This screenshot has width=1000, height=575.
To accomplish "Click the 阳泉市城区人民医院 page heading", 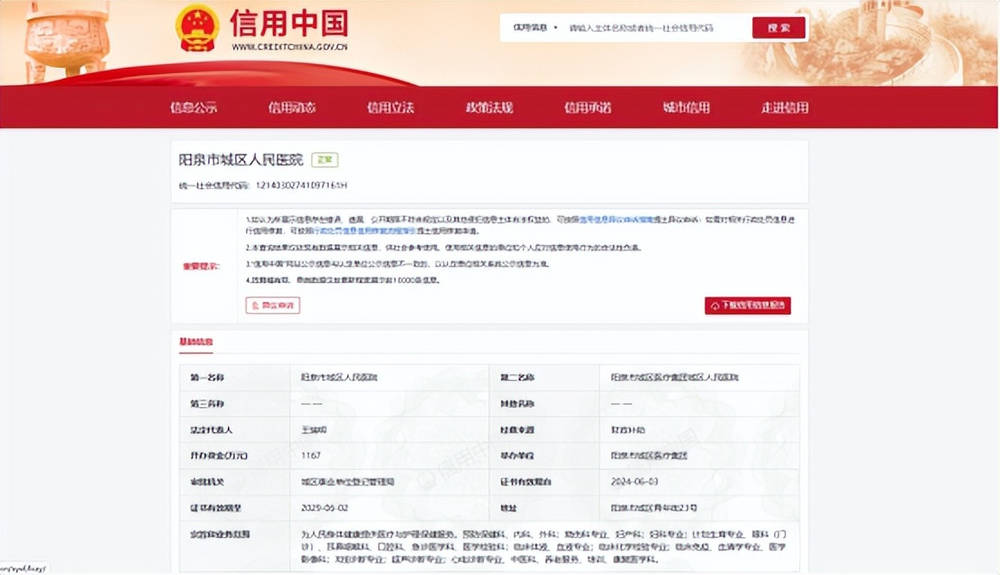I will tap(240, 160).
